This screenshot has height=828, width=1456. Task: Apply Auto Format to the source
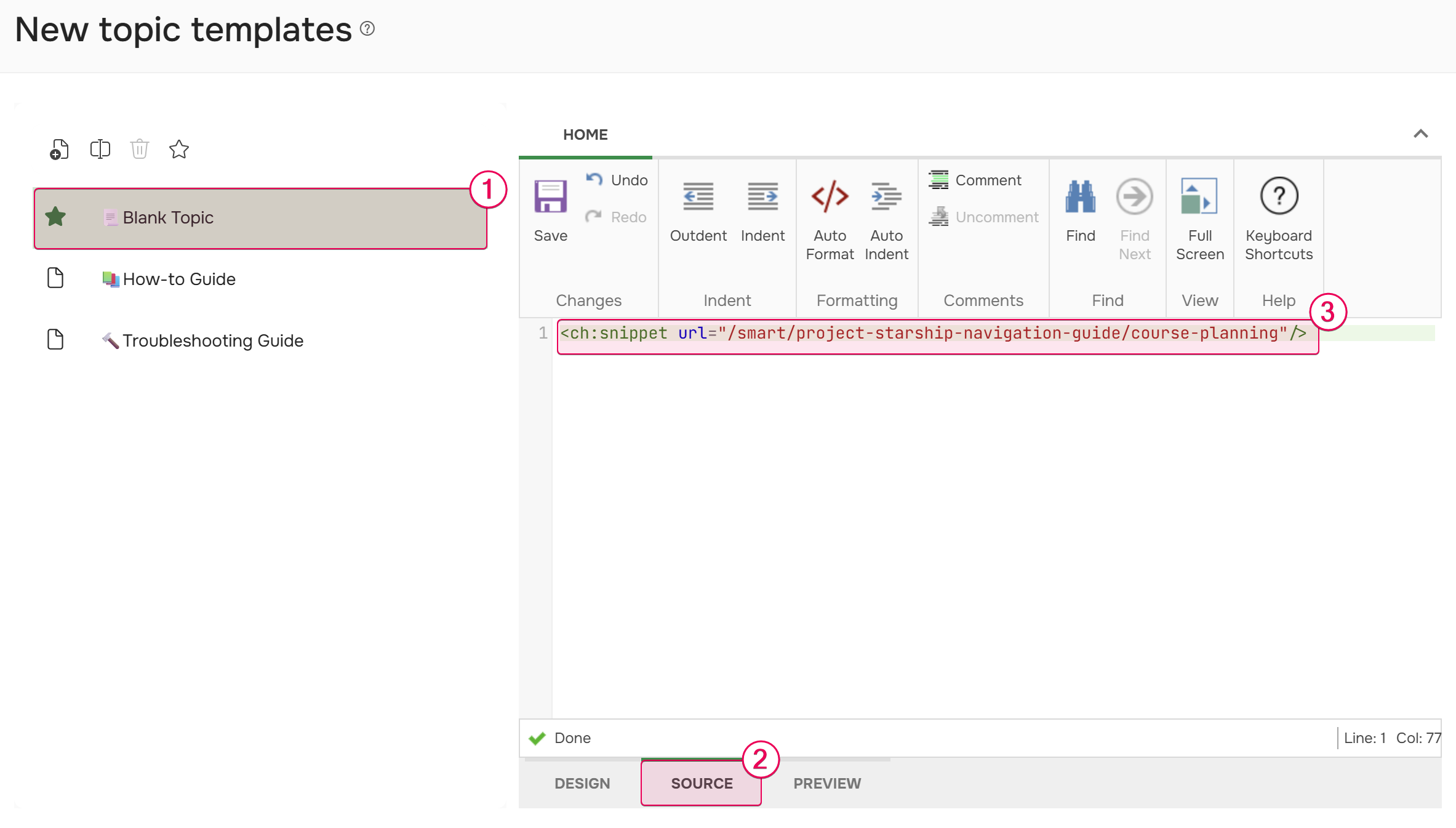(x=830, y=209)
